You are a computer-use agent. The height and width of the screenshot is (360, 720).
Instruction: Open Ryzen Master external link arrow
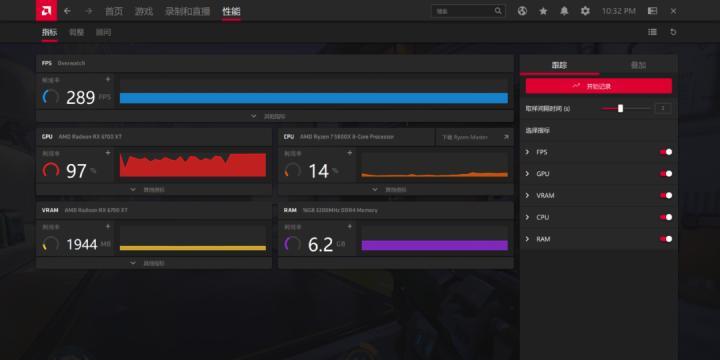506,137
